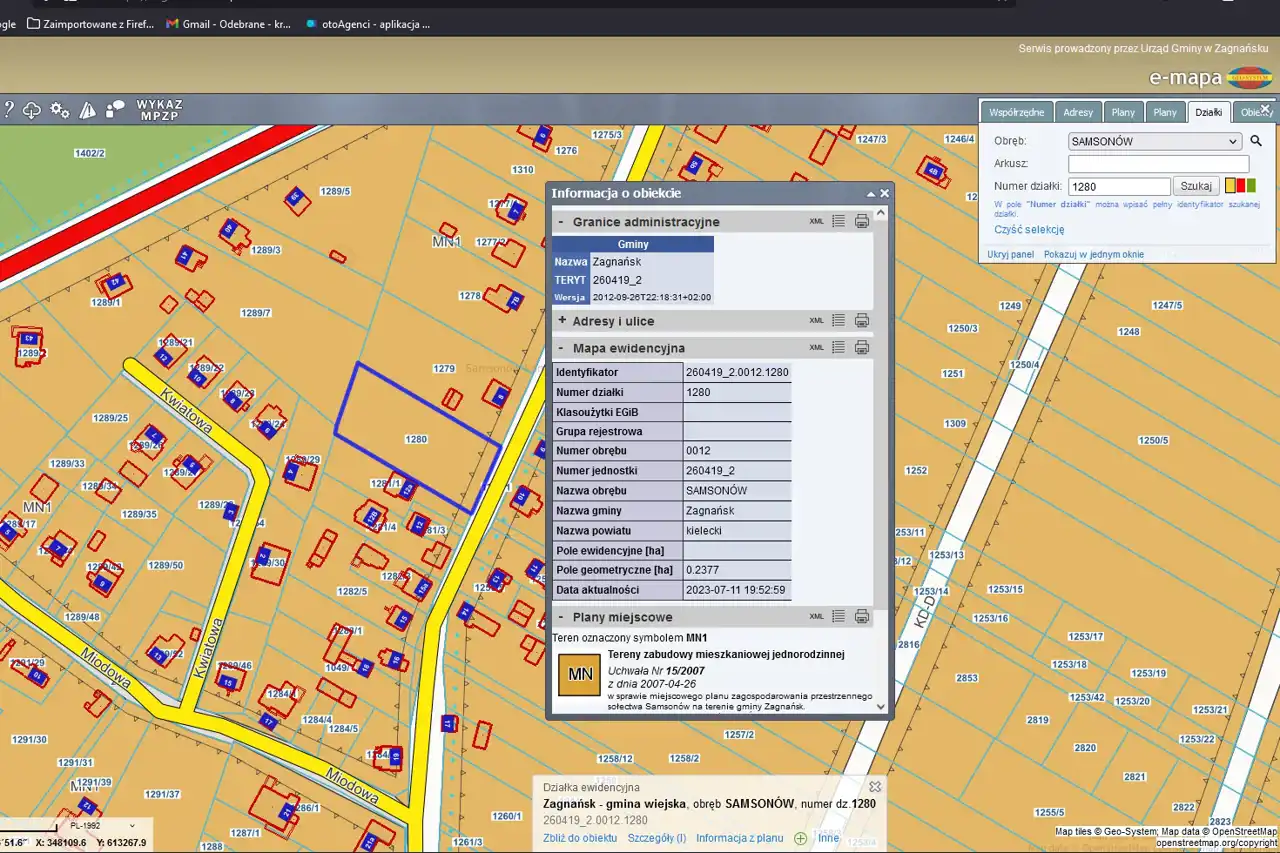This screenshot has height=853, width=1280.
Task: Click the person with speech bubble icon
Action: [x=115, y=109]
